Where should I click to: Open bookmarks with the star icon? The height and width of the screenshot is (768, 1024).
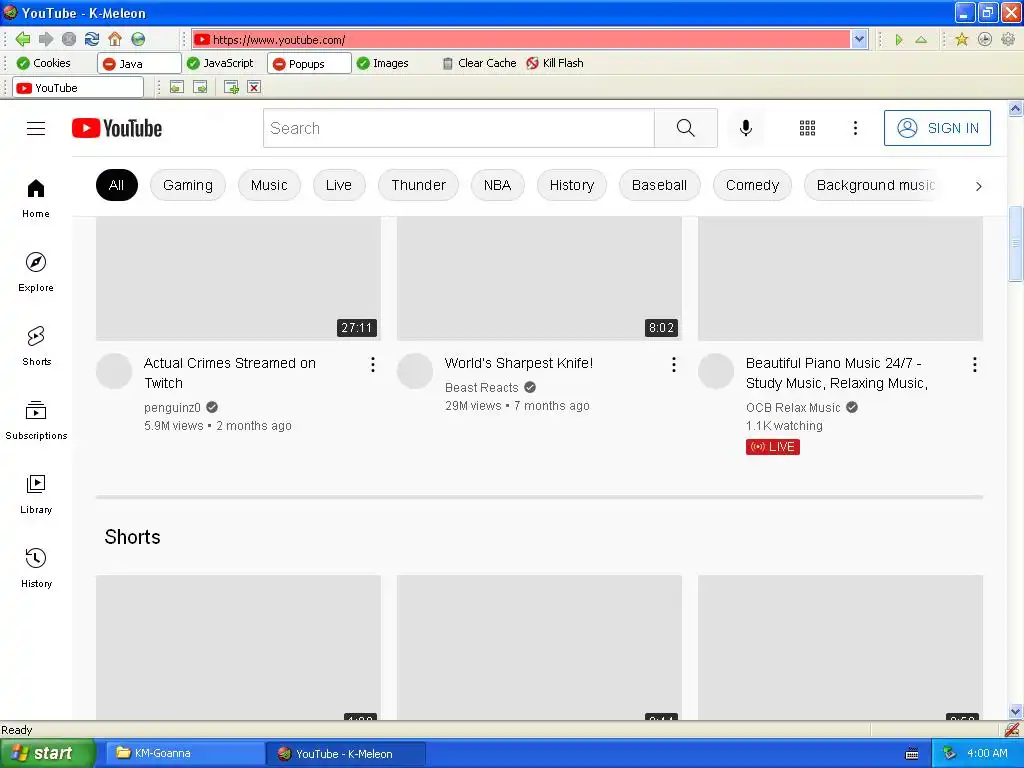tap(961, 39)
